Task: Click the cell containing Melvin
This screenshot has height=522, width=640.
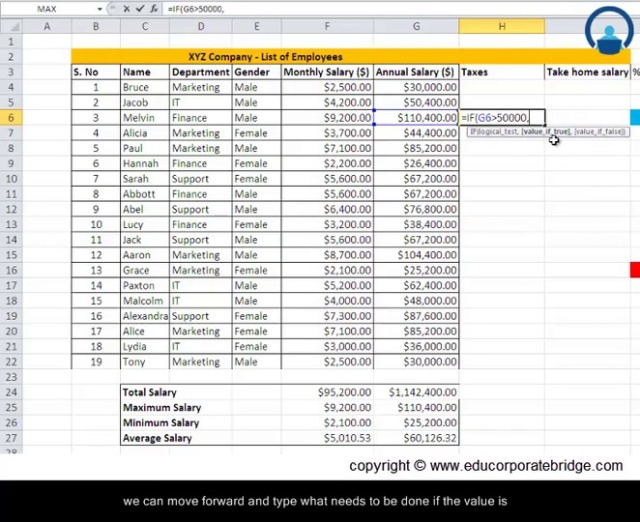Action: coord(145,118)
